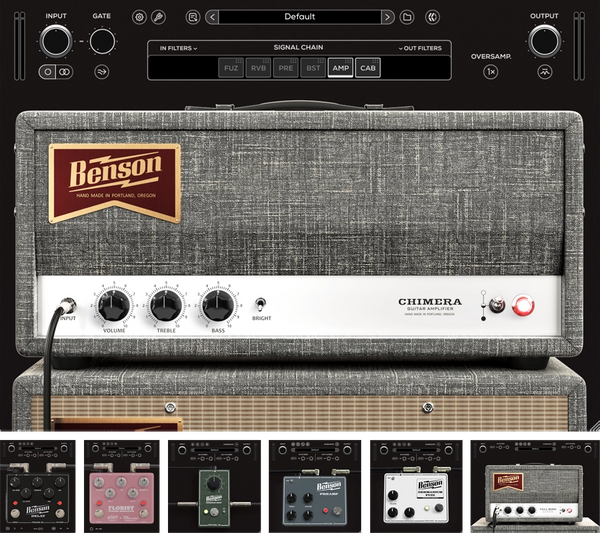
Task: Click the Benson logo badge on the amp
Action: (x=115, y=183)
